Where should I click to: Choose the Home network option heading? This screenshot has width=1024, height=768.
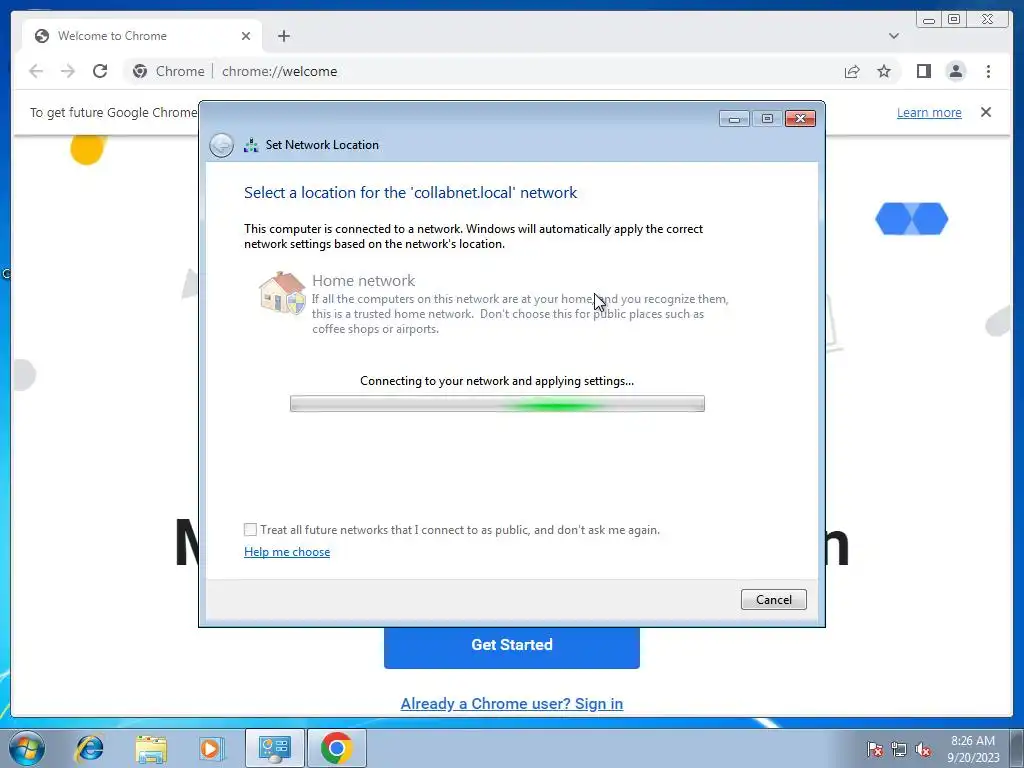tap(363, 280)
